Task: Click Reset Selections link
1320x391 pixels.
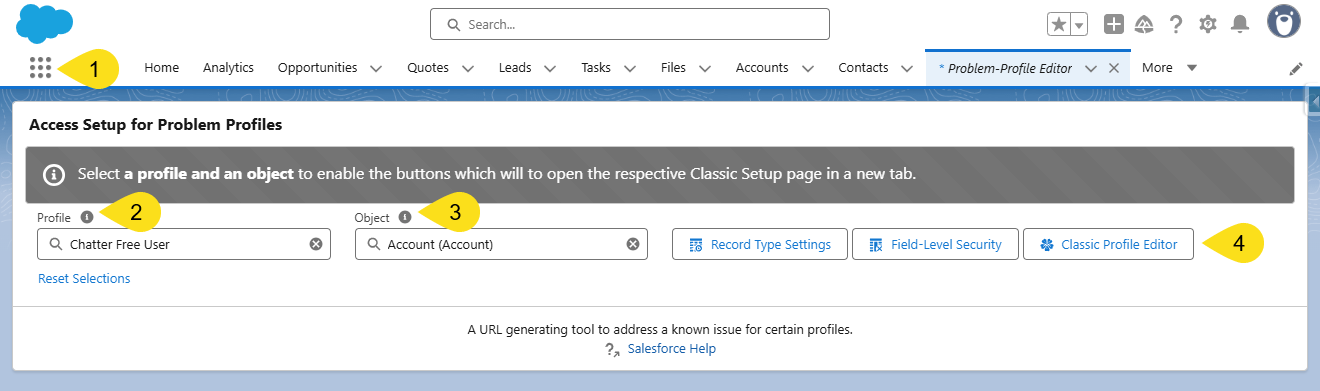Action: click(x=84, y=279)
